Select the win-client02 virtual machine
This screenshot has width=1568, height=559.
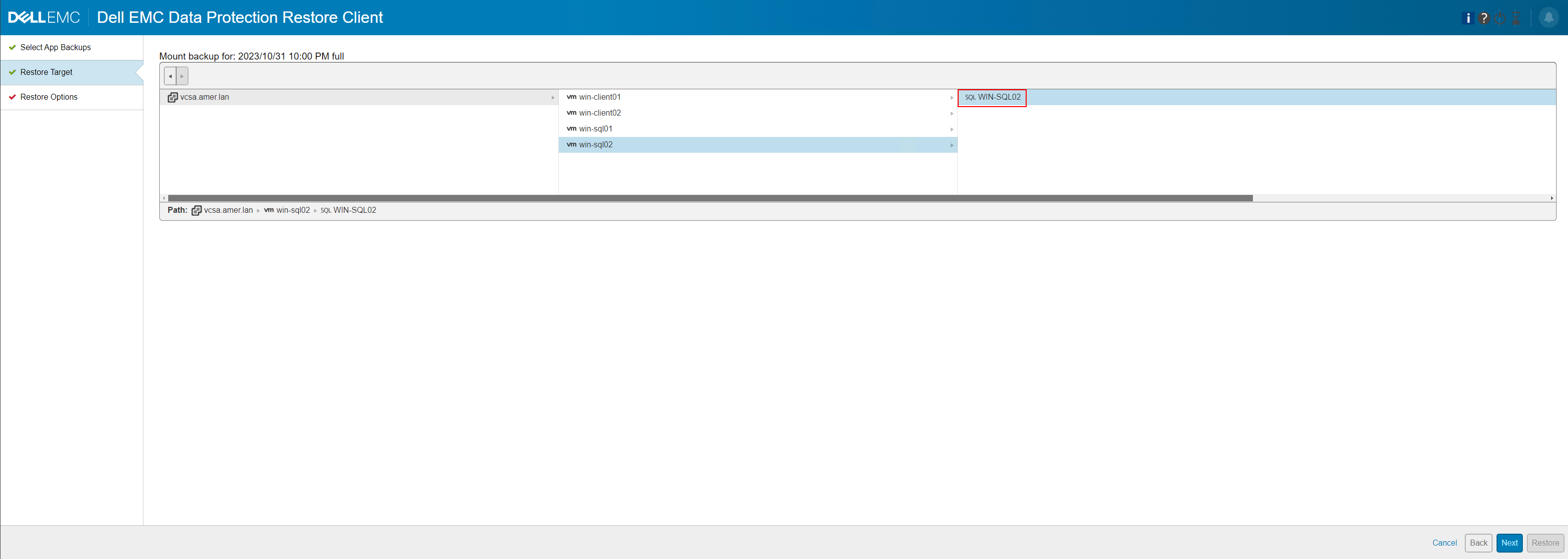[599, 113]
